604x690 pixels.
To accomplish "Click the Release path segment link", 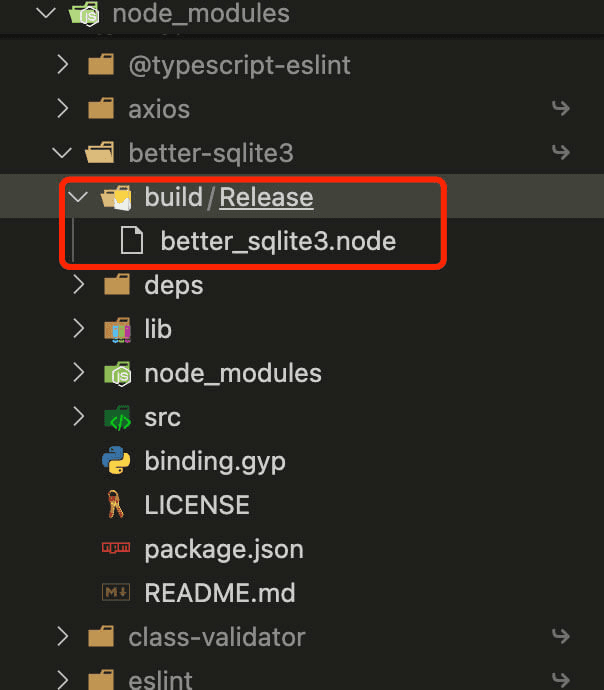I will coord(266,197).
